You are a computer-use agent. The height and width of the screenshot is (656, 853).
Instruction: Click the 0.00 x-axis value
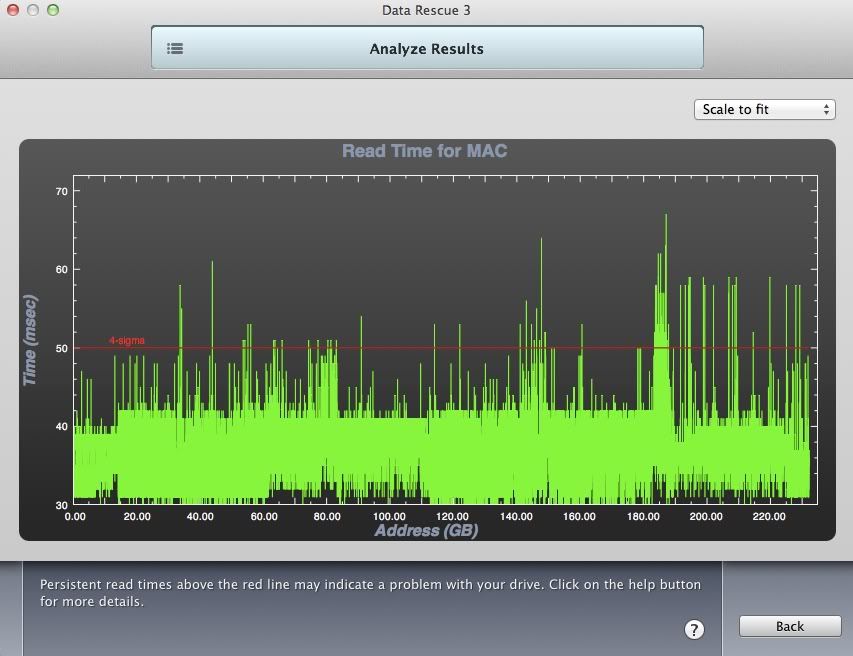75,516
